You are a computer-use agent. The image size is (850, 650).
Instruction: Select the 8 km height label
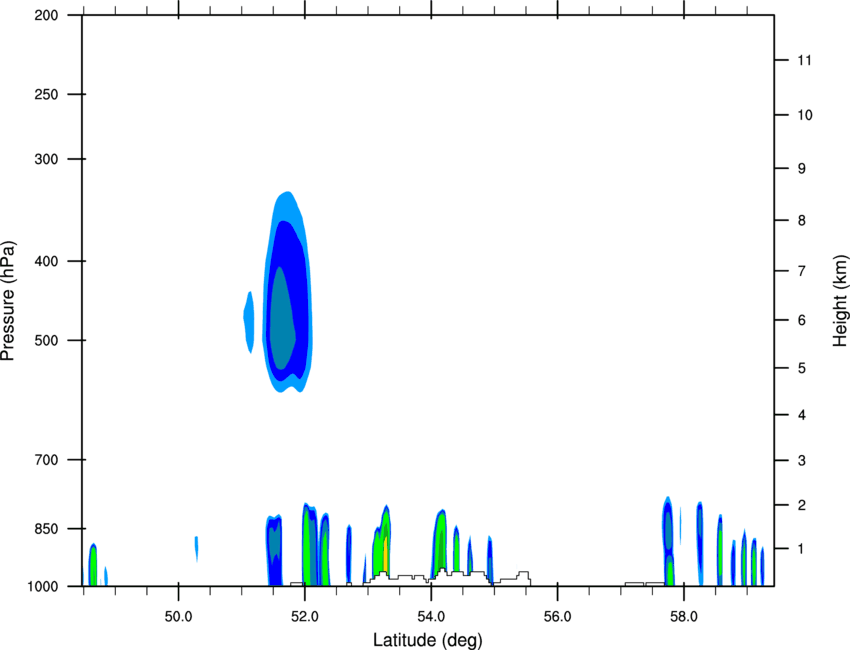pos(801,221)
